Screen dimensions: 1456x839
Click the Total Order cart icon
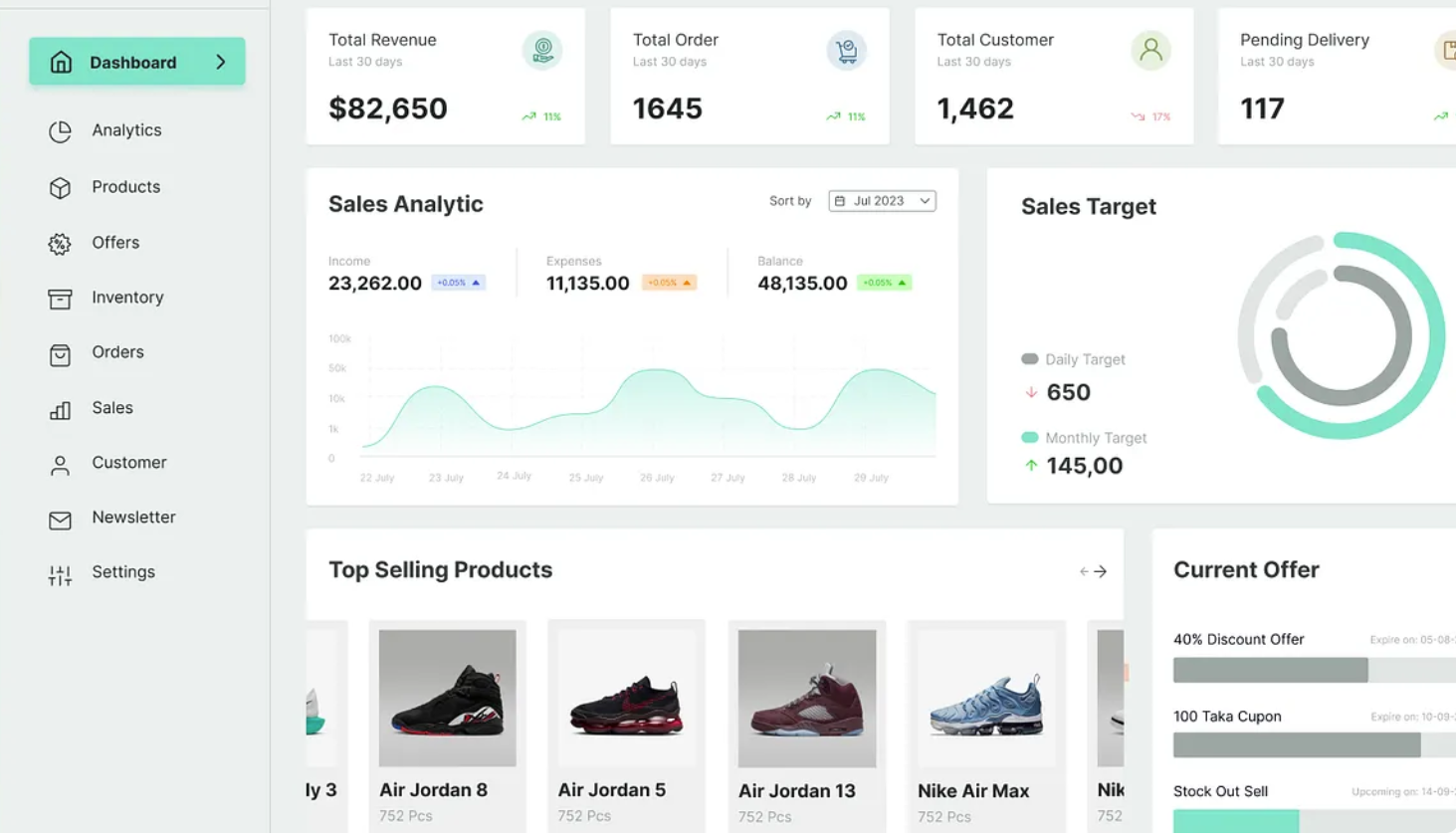[x=846, y=48]
